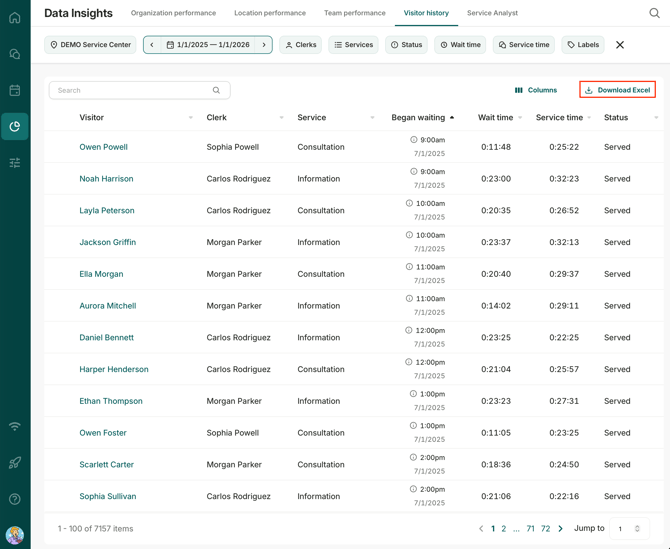Image resolution: width=670 pixels, height=549 pixels.
Task: Switch to the Team performance tab
Action: [x=354, y=13]
